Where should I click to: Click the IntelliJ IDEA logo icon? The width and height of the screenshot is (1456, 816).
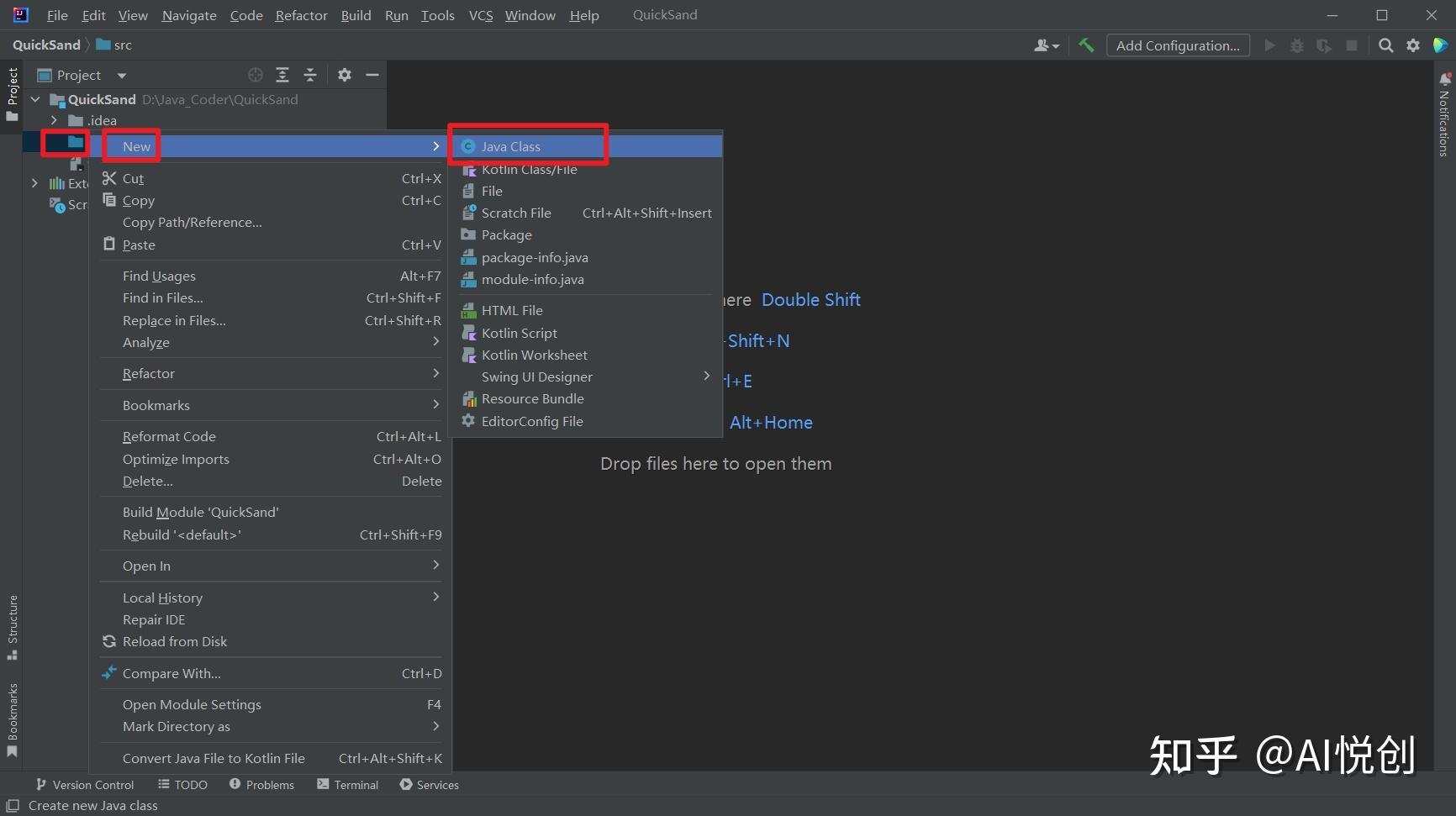(x=20, y=15)
